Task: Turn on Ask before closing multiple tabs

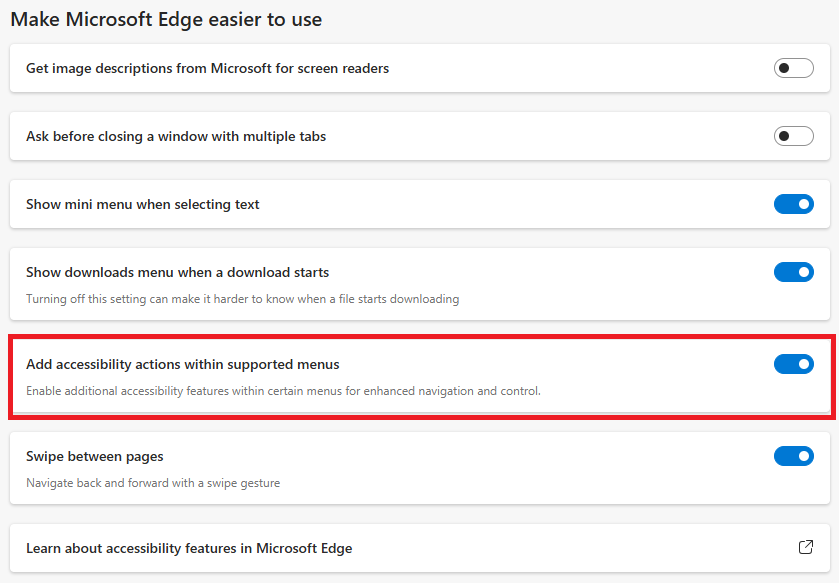Action: pos(794,136)
